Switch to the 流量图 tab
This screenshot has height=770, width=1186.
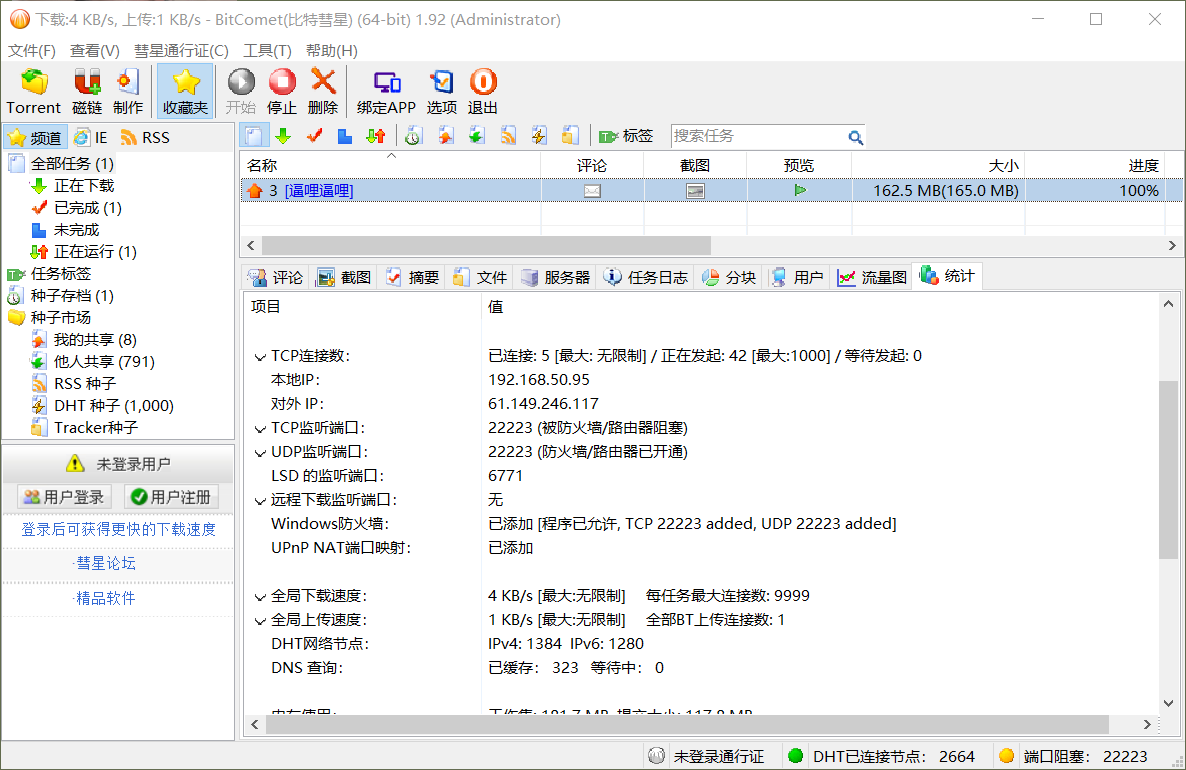872,278
